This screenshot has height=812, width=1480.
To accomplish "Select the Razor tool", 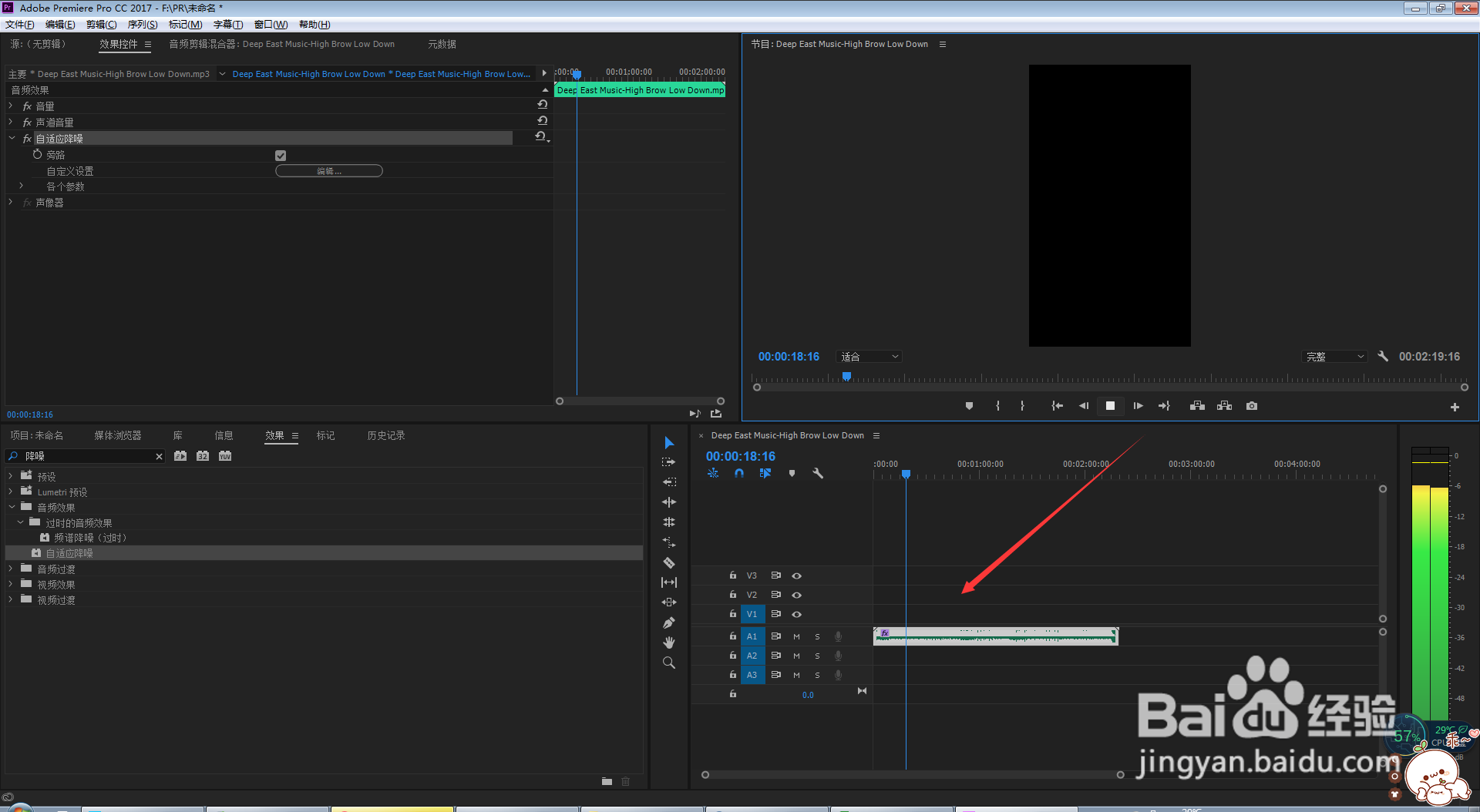I will point(669,562).
